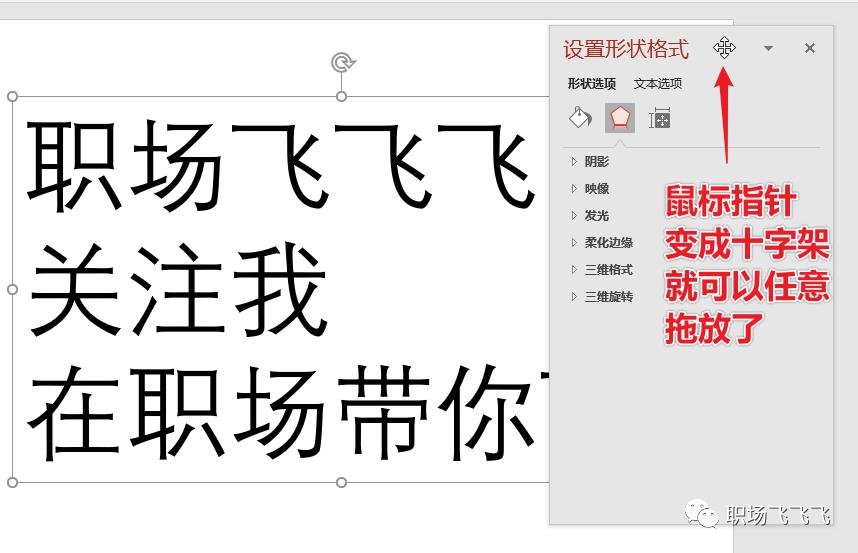
Task: Open the task pane options dropdown arrow
Action: pos(768,48)
